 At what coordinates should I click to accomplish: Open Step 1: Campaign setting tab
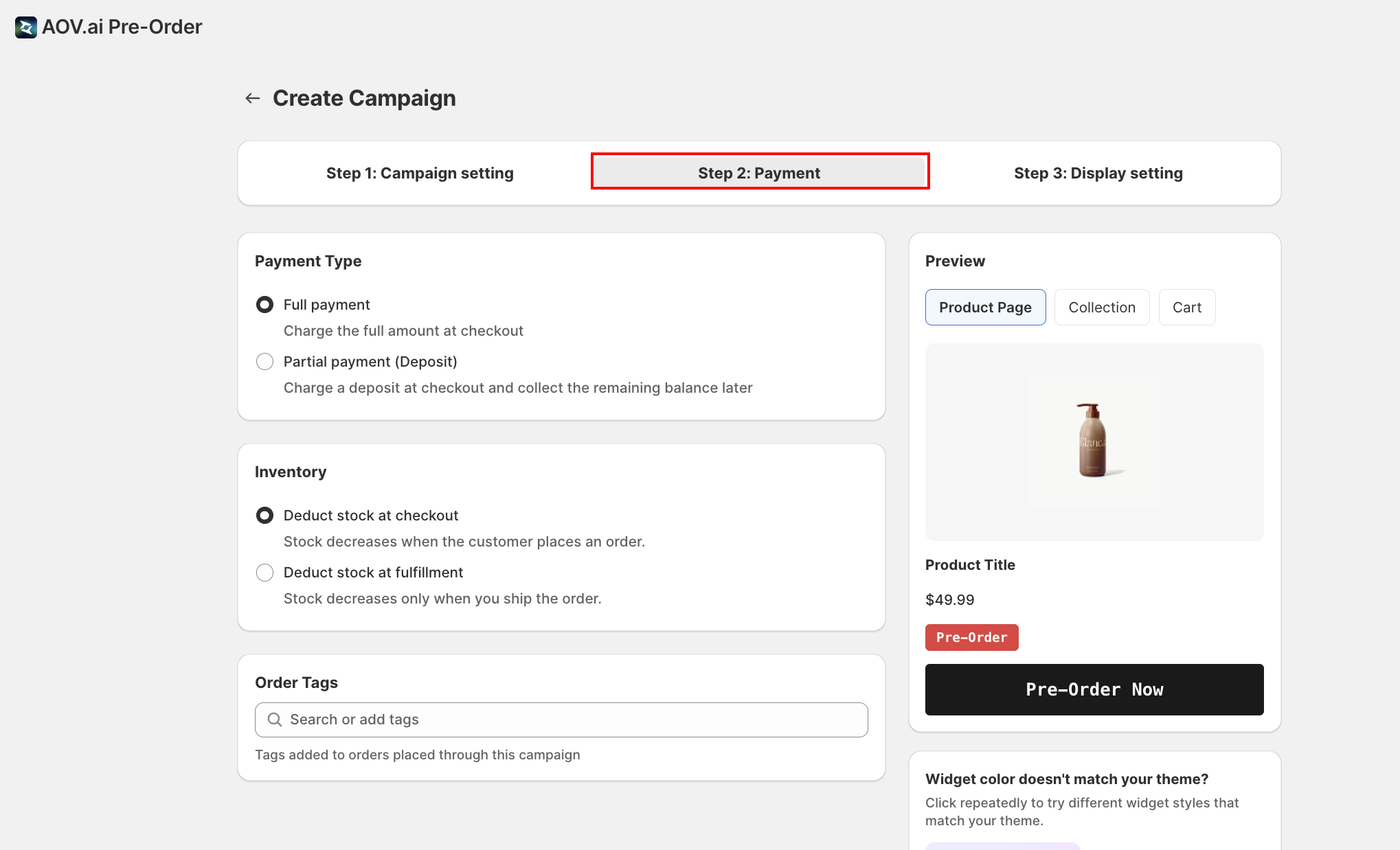[420, 173]
